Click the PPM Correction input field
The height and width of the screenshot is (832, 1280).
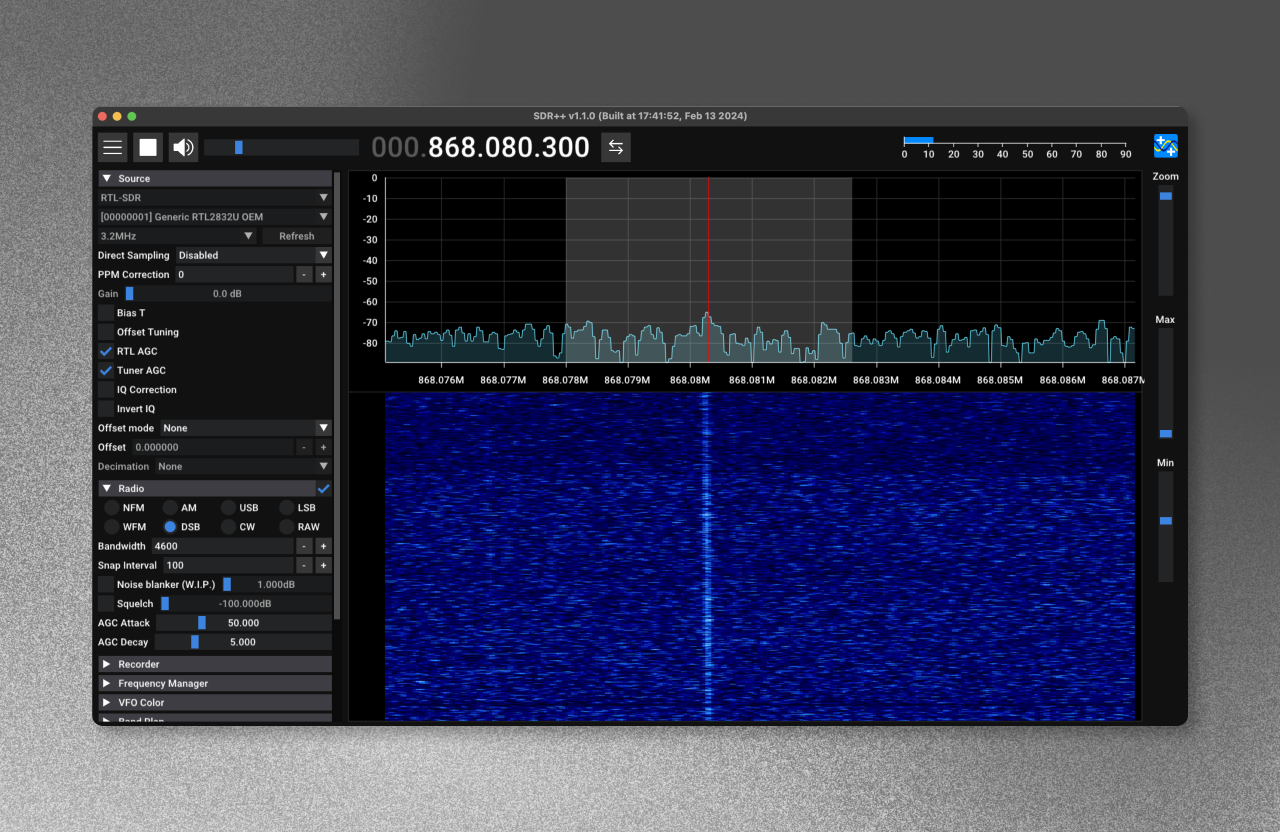234,274
